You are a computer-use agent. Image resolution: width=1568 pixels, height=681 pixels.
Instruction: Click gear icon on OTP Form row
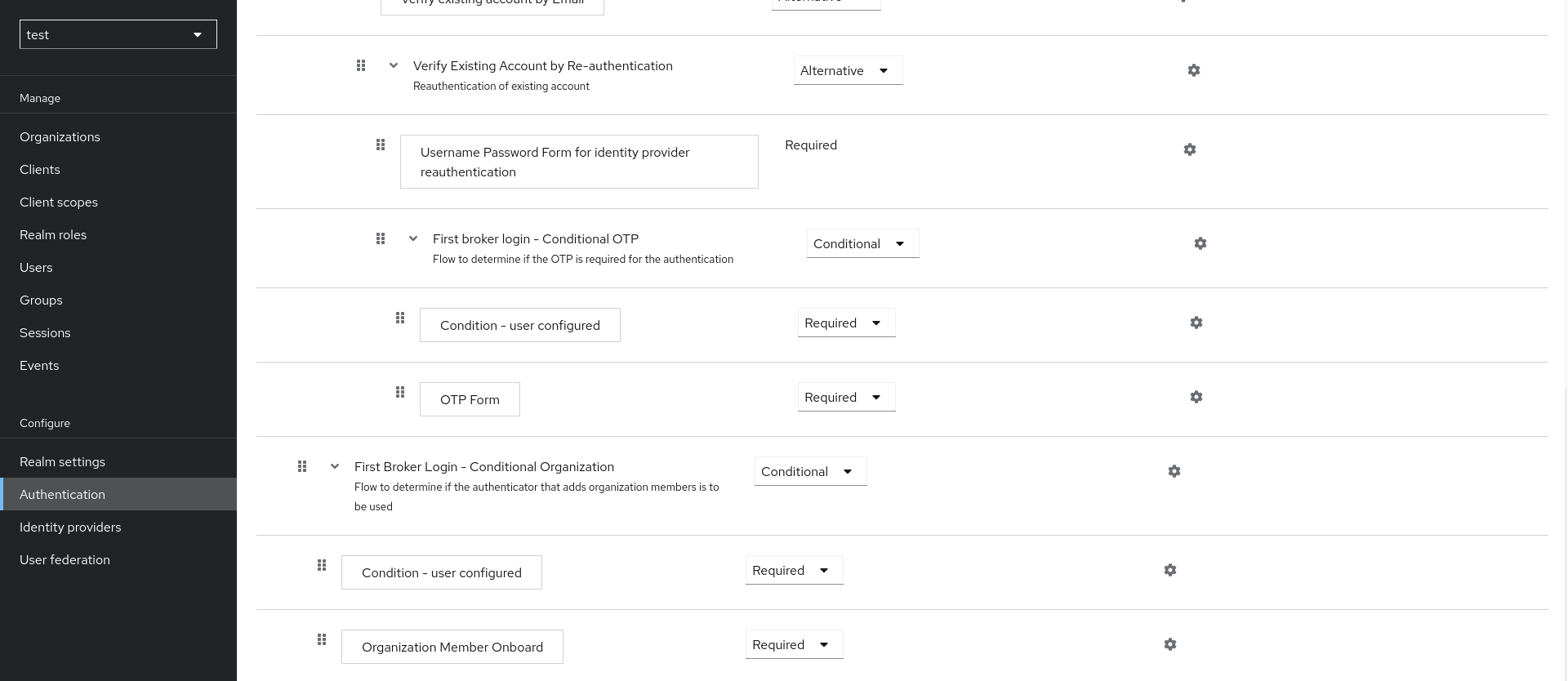tap(1196, 397)
